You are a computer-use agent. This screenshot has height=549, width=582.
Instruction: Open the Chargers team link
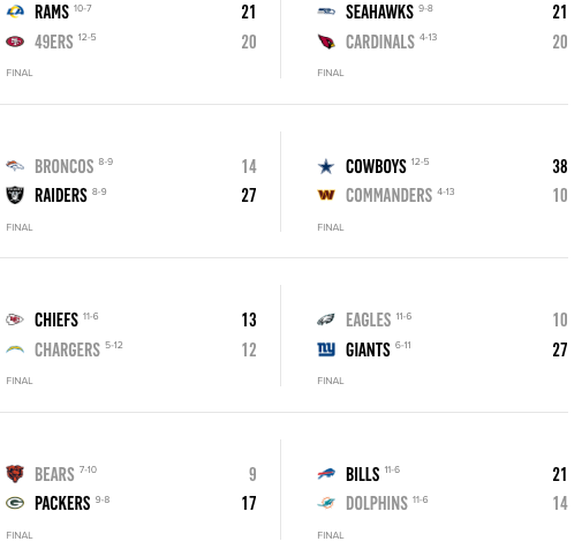[67, 350]
